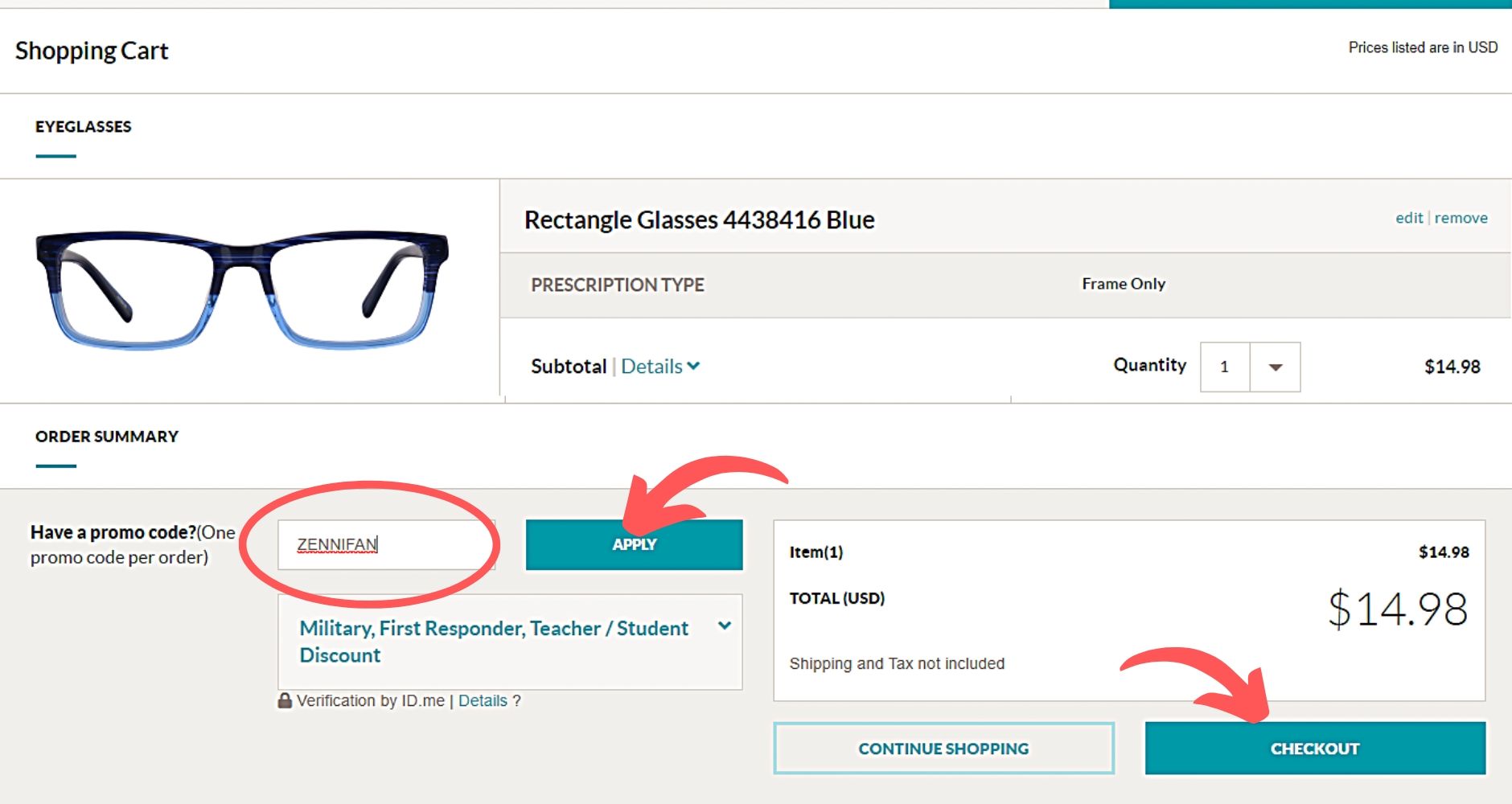Viewport: 1512px width, 804px height.
Task: Expand the Military discount chevron
Action: [725, 626]
